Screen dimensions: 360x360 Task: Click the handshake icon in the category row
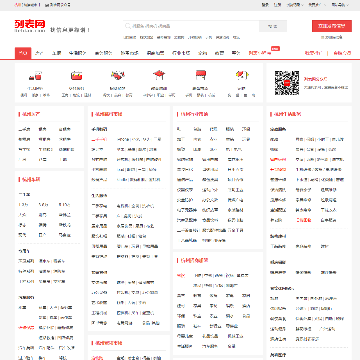pos(117,76)
